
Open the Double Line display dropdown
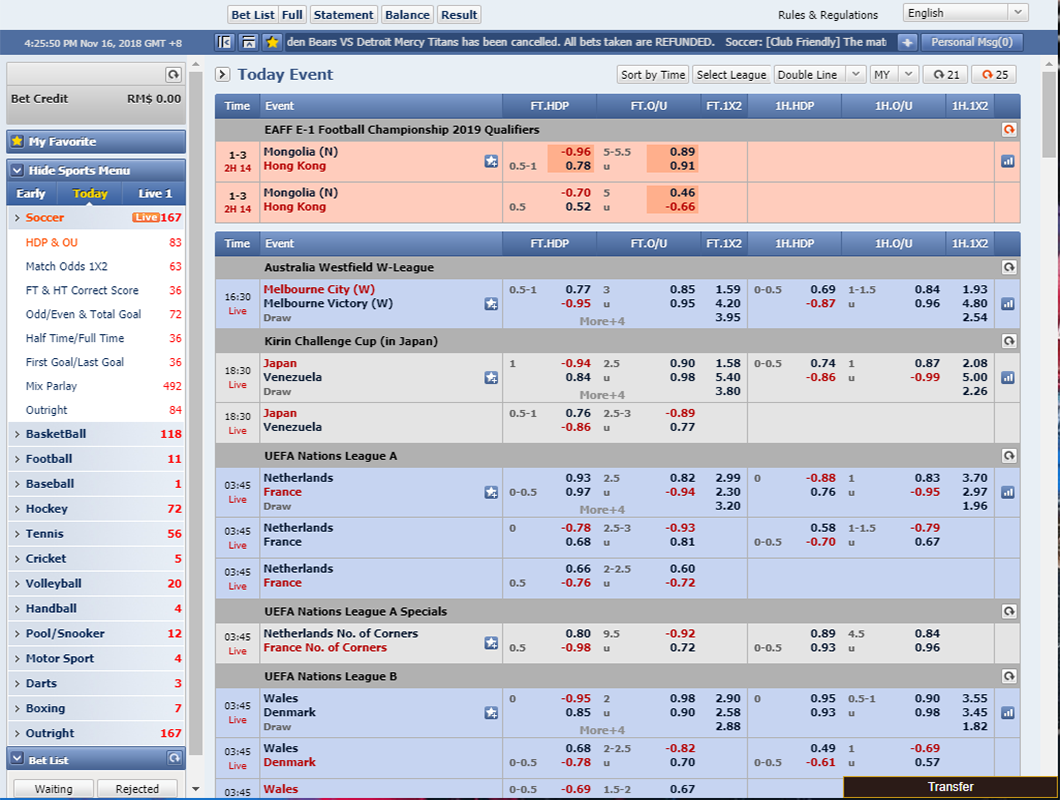click(819, 75)
